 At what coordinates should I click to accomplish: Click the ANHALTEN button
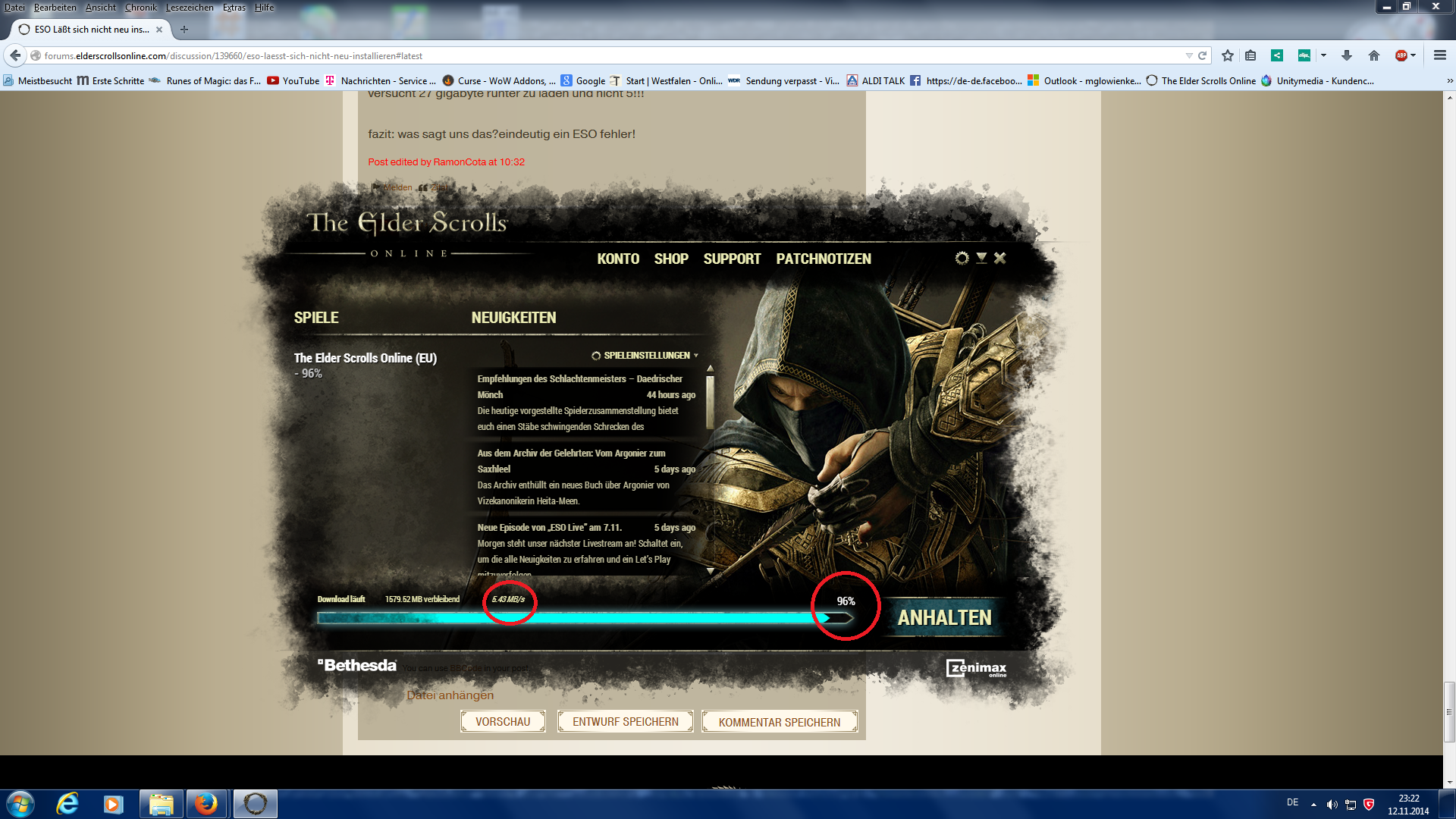[x=944, y=618]
